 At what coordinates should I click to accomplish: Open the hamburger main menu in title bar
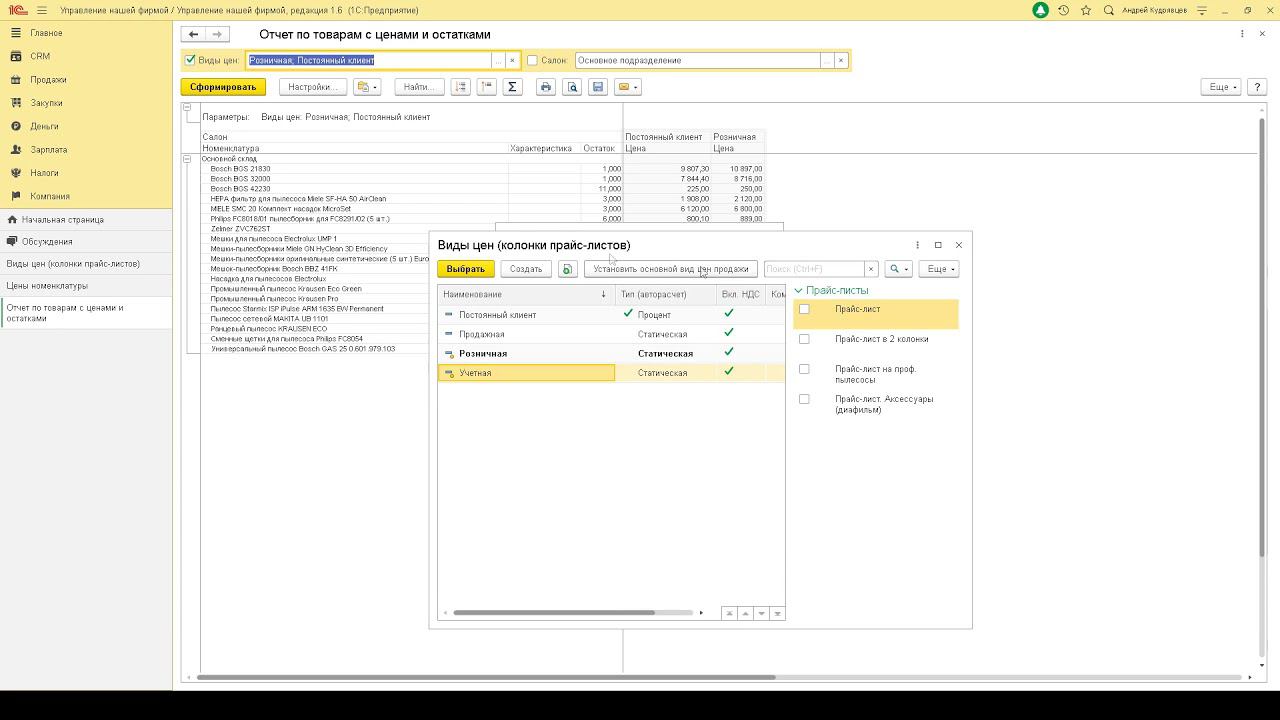[x=41, y=10]
